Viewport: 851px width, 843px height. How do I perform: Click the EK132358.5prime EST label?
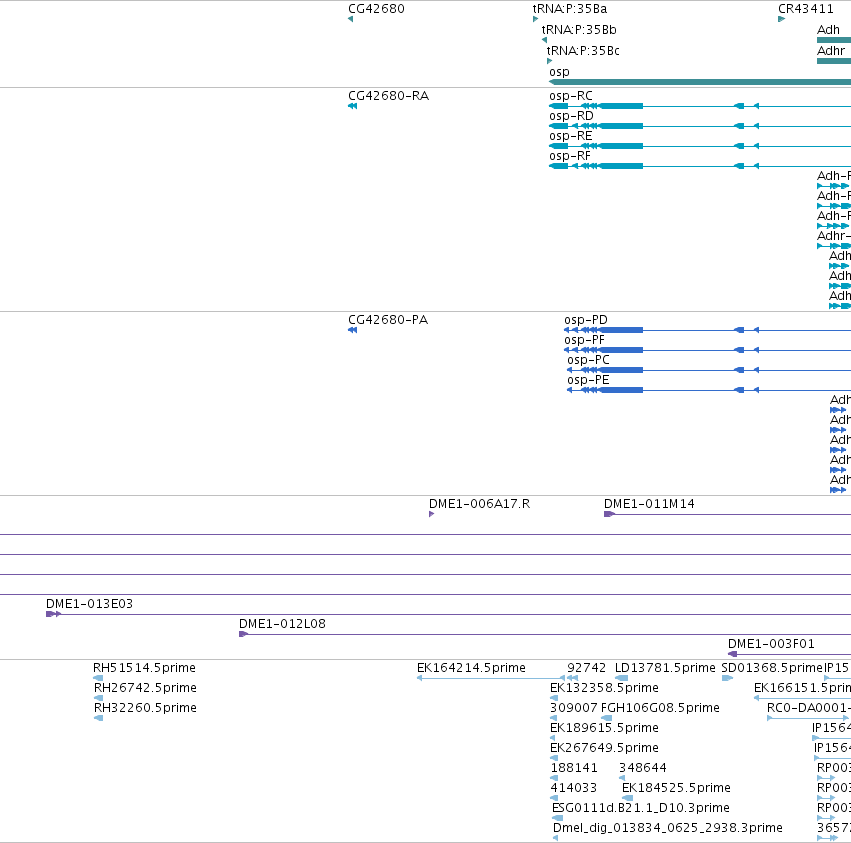click(604, 688)
